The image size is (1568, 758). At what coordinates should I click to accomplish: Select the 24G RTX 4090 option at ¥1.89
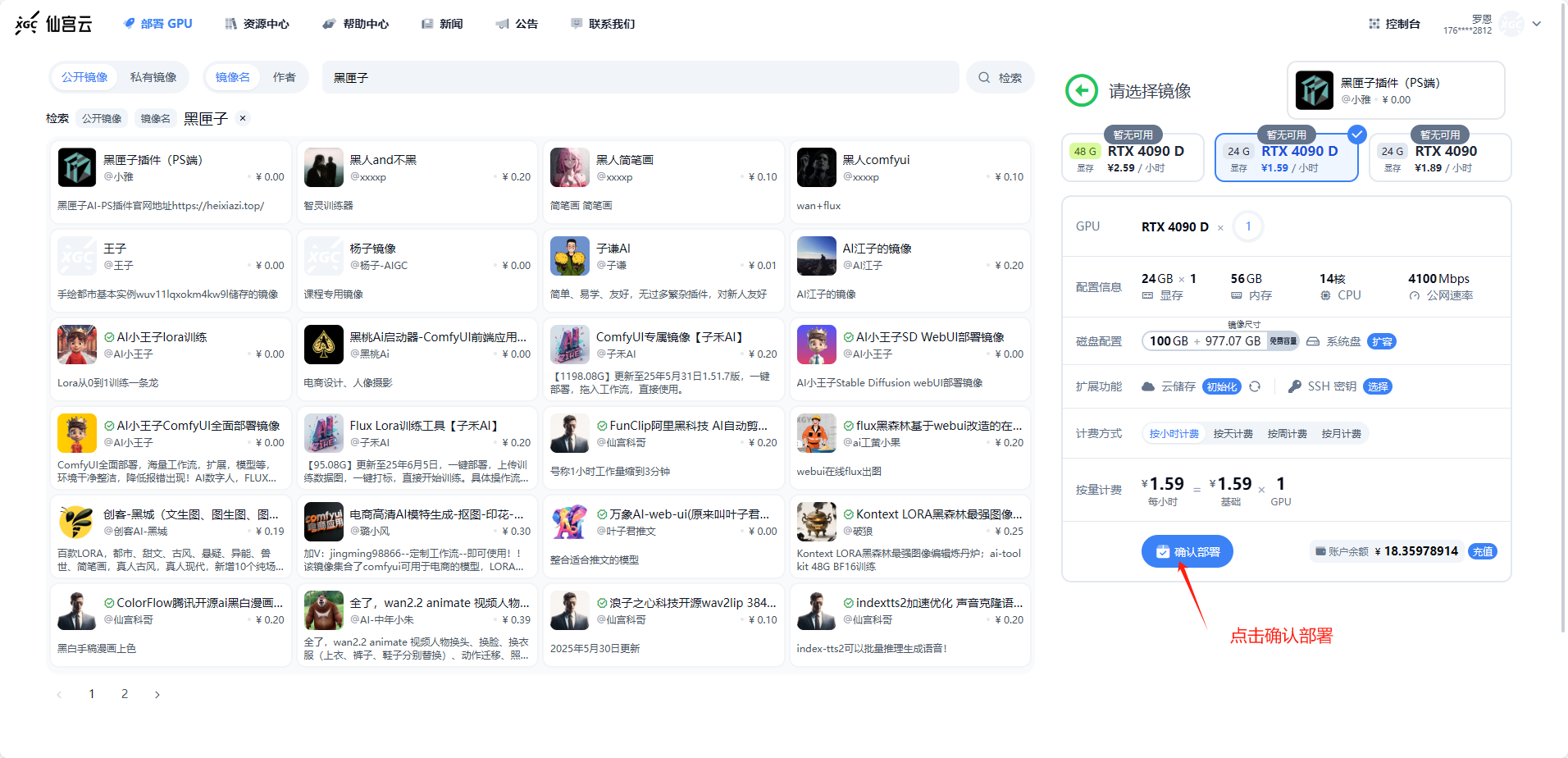(x=1439, y=158)
